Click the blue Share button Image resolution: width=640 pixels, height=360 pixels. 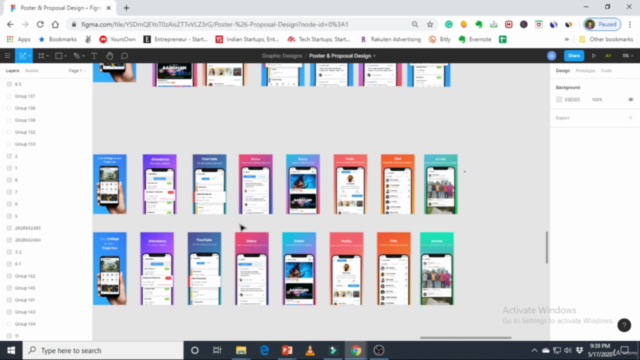(x=574, y=56)
